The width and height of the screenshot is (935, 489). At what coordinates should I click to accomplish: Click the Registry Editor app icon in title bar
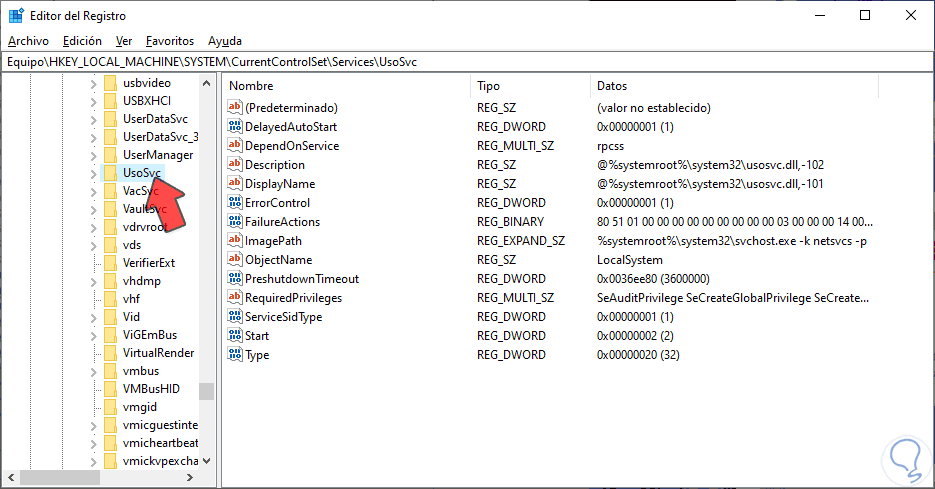click(16, 15)
